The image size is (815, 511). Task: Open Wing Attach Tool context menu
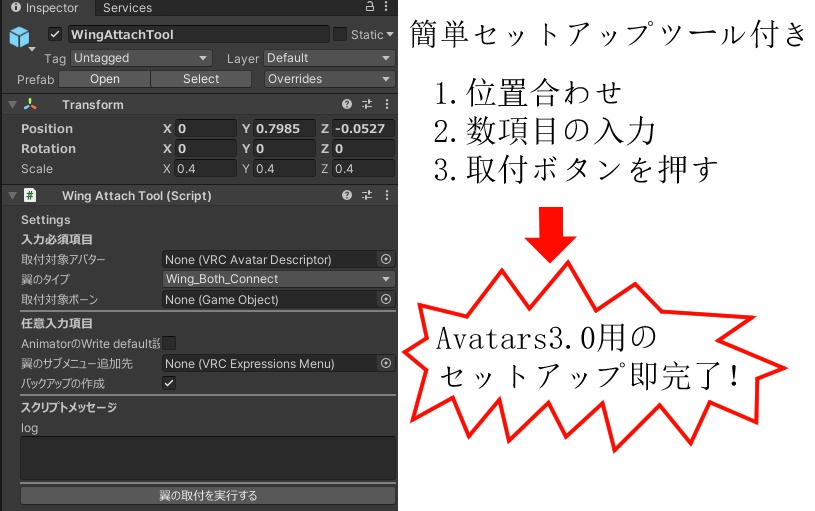(x=387, y=195)
